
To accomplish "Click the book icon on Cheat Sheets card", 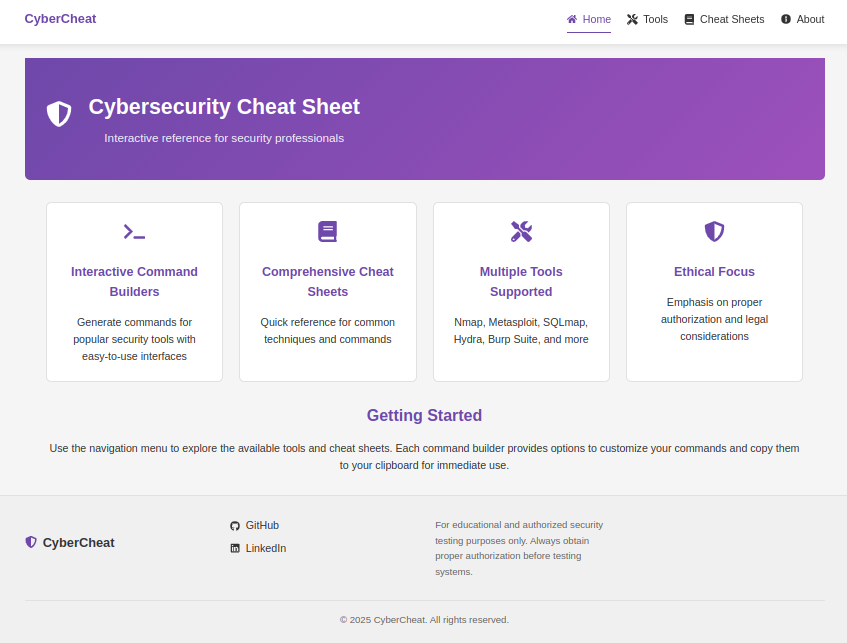I will tap(328, 232).
